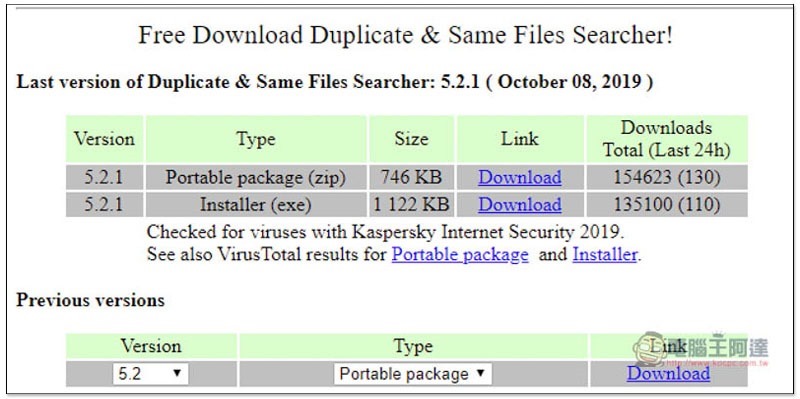Open VirusTotal results for Portable package

point(460,254)
